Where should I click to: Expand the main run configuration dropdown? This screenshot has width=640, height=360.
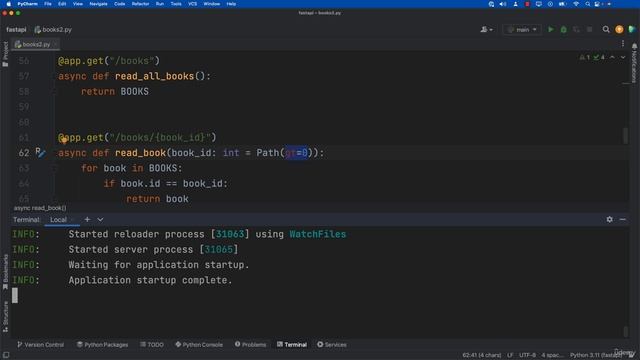(x=522, y=29)
